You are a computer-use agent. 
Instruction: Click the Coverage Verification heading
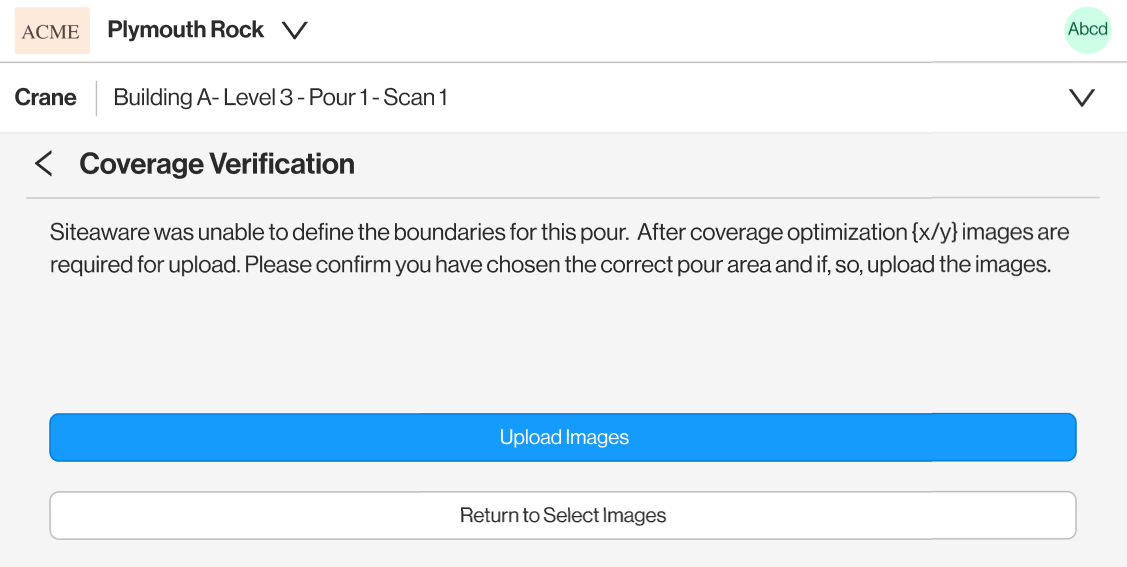(x=217, y=164)
